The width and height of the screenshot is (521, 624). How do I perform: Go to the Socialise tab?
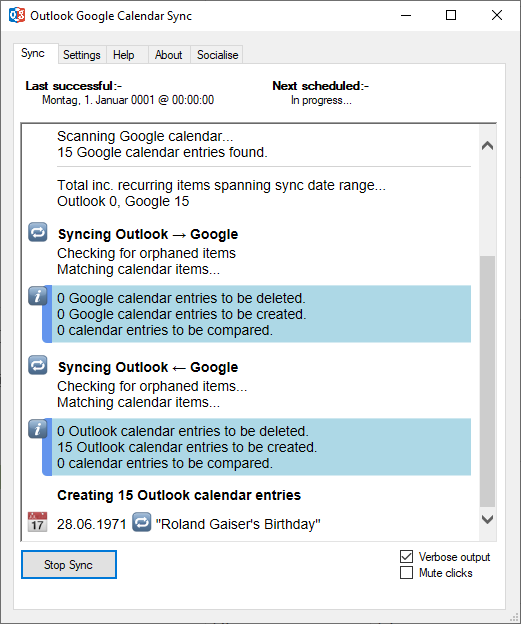(x=217, y=55)
